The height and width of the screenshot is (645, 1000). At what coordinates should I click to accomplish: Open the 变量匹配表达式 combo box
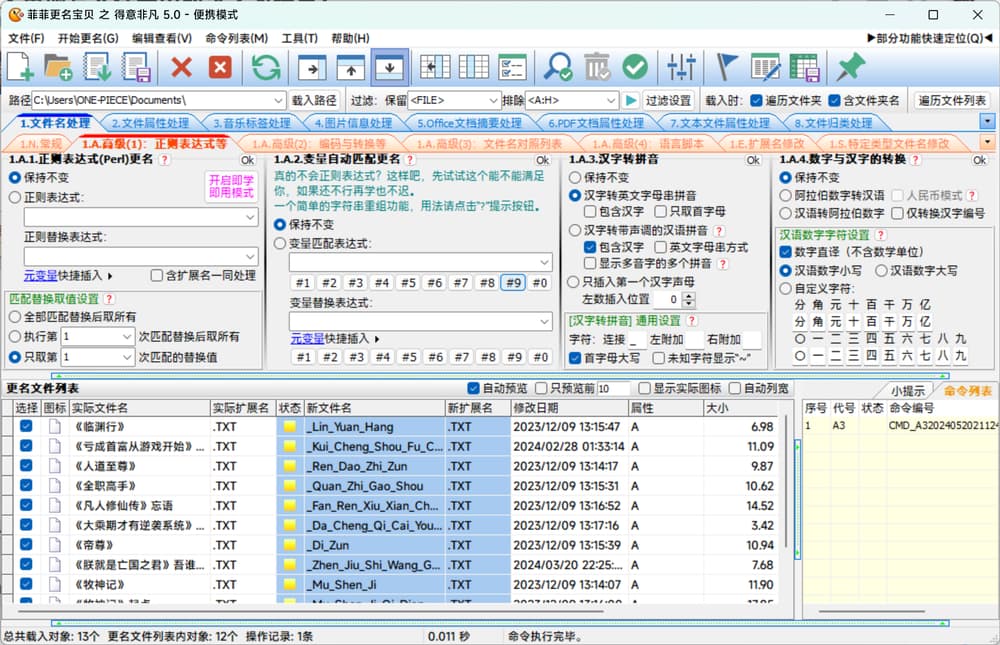click(543, 262)
